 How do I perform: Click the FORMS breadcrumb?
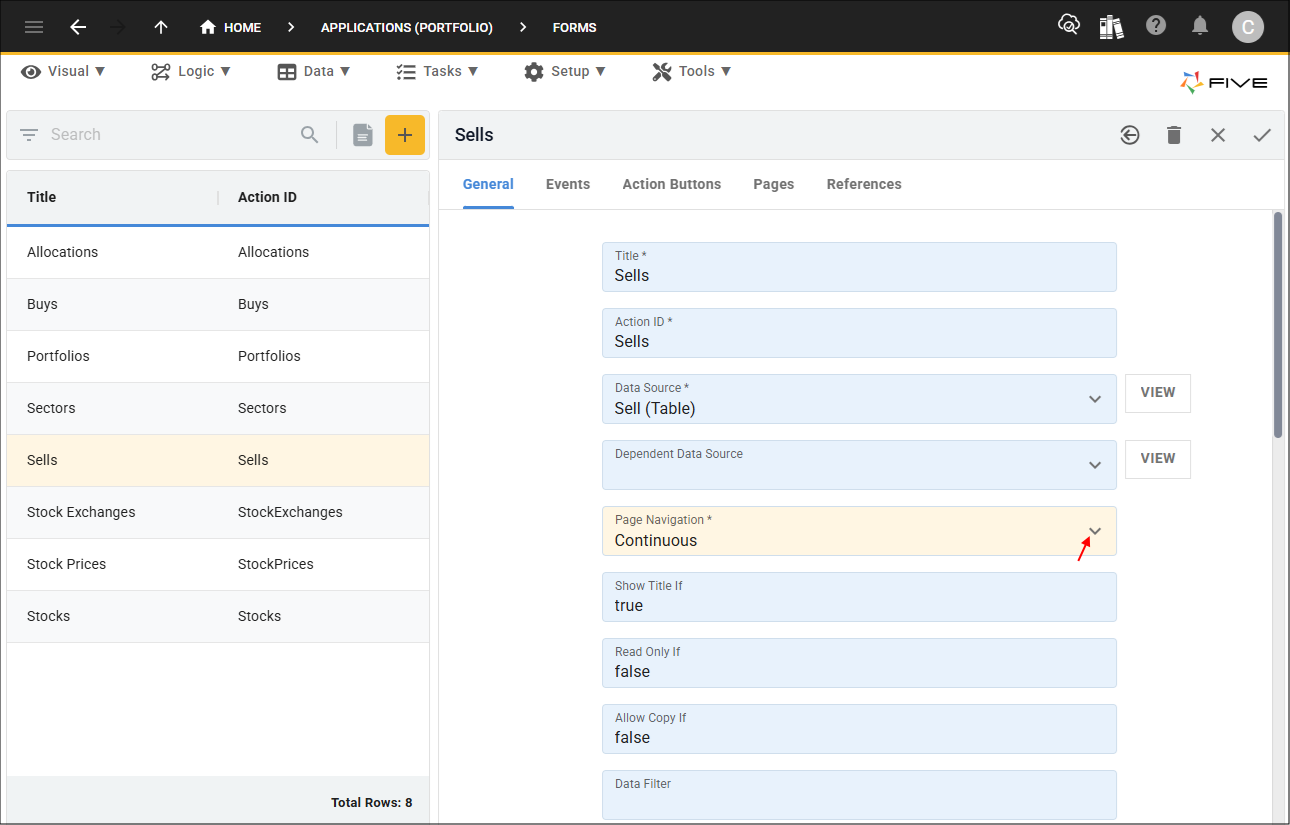[x=575, y=27]
